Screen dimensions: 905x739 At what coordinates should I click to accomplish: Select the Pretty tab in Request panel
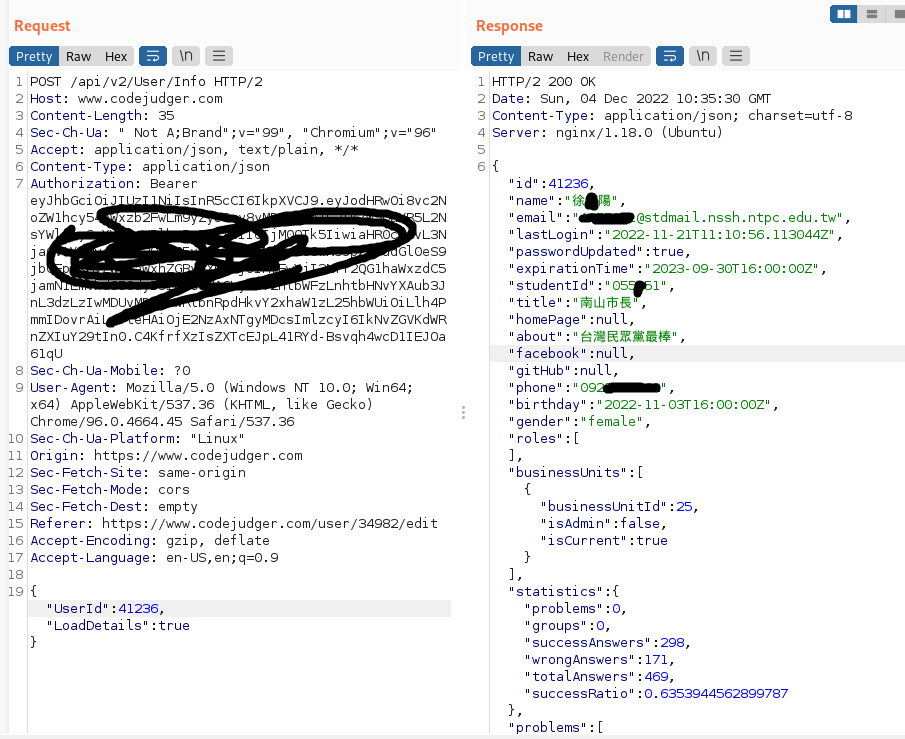(34, 57)
